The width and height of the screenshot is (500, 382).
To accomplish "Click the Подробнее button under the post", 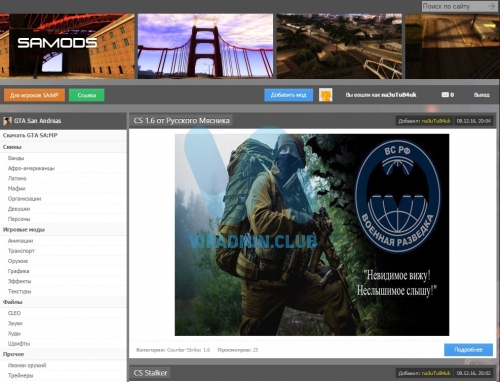I will (468, 350).
